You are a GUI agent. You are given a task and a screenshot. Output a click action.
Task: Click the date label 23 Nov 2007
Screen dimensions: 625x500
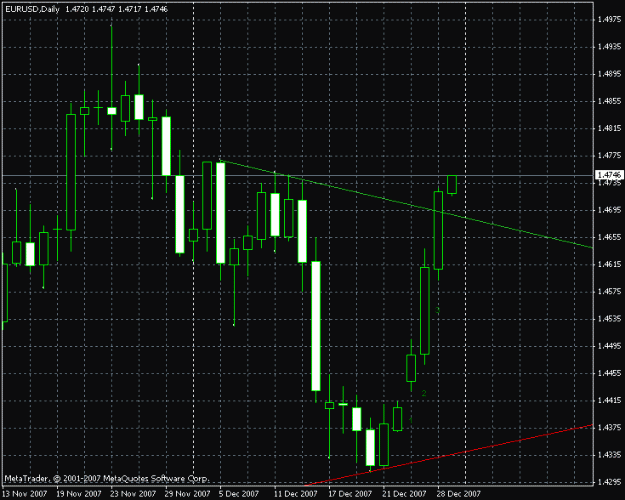134,494
